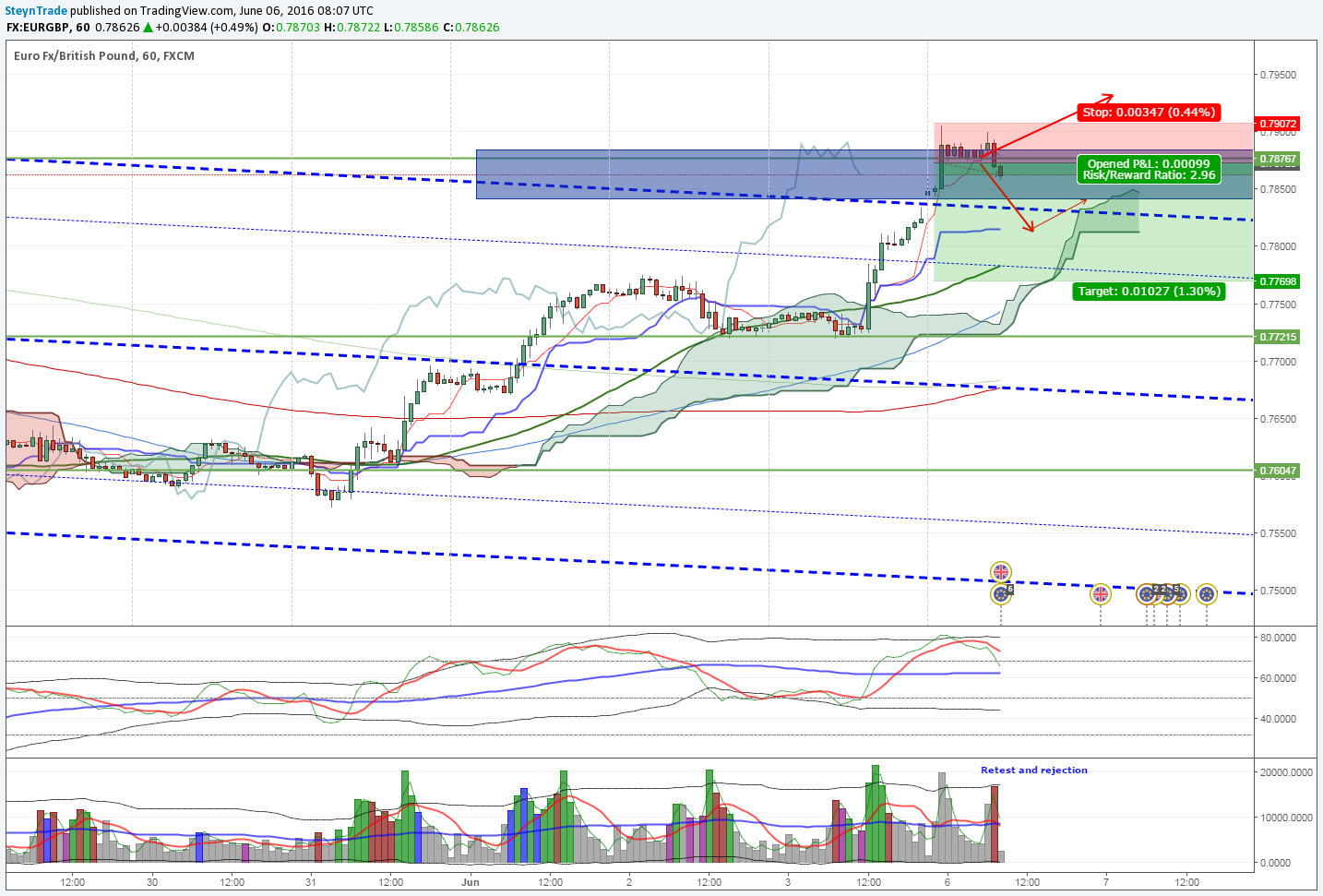Click the '31' date label on the time axis
The width and height of the screenshot is (1323, 896).
point(312,882)
